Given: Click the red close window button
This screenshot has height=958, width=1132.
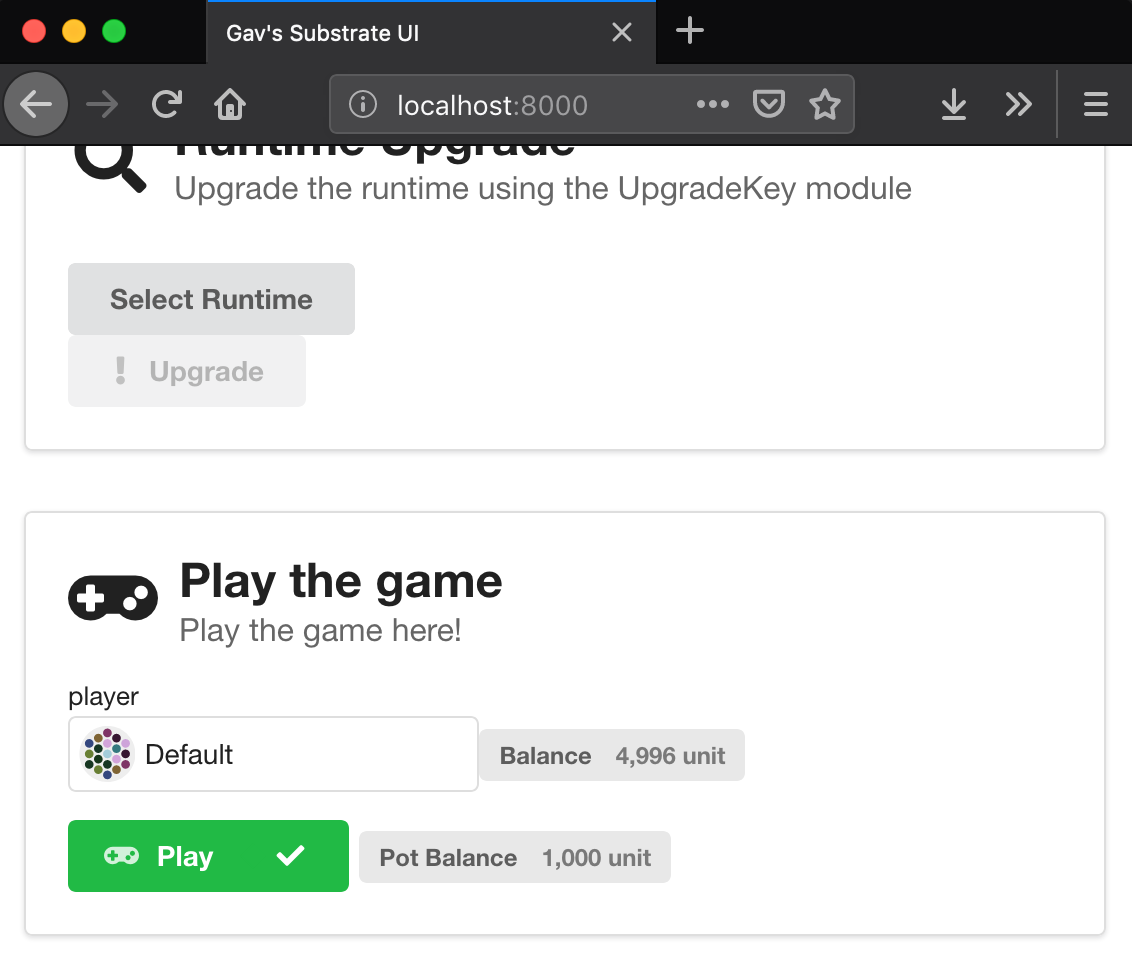Looking at the screenshot, I should [34, 32].
